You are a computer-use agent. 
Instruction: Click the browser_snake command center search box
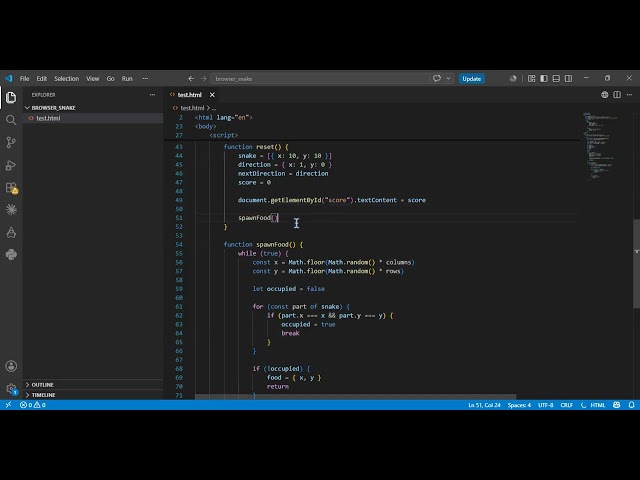pos(320,78)
